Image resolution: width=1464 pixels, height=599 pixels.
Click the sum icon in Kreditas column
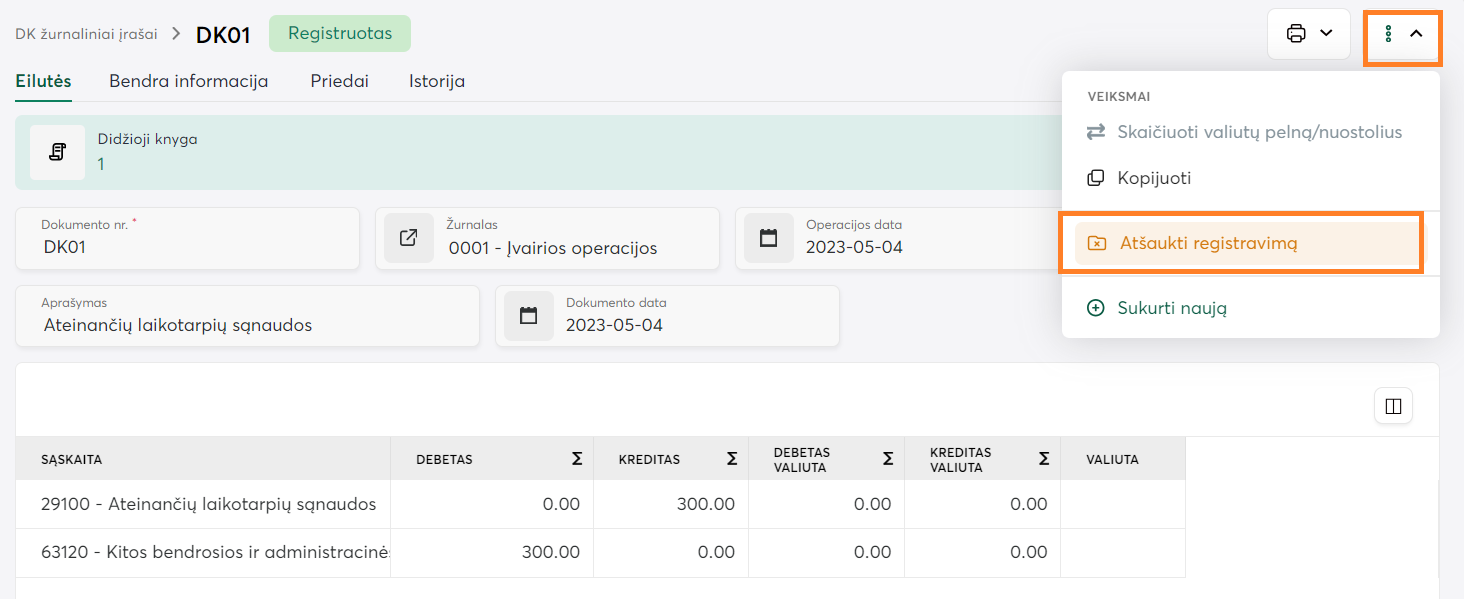tap(732, 459)
